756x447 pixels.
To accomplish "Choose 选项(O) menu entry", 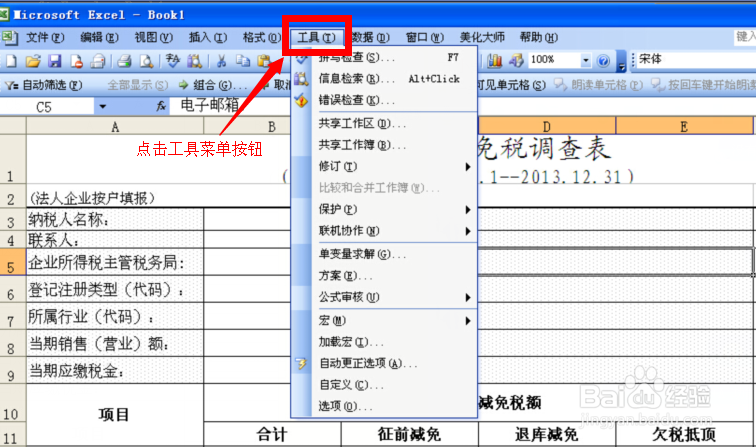I will [384, 406].
